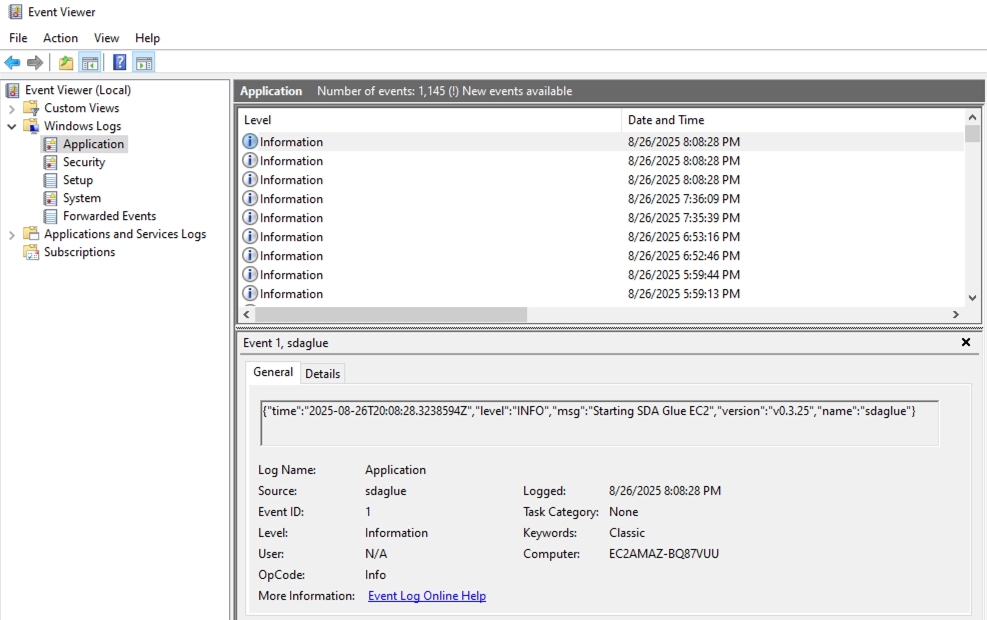Open the Forwarded Events log icon
The height and width of the screenshot is (620, 987).
[x=51, y=216]
